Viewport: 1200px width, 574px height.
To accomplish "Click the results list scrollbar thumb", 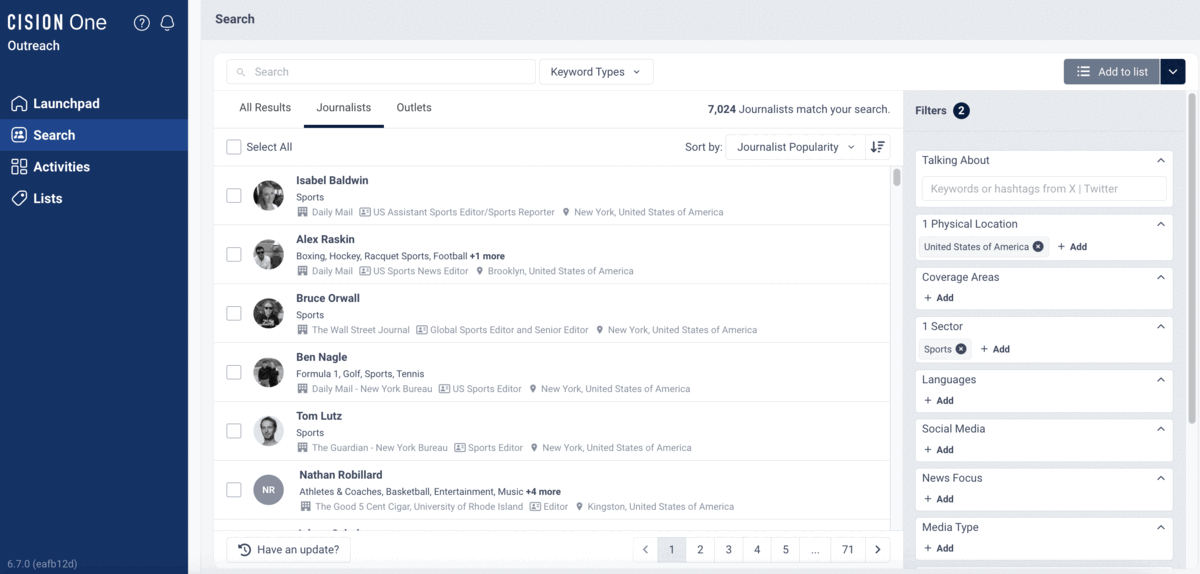I will 897,177.
